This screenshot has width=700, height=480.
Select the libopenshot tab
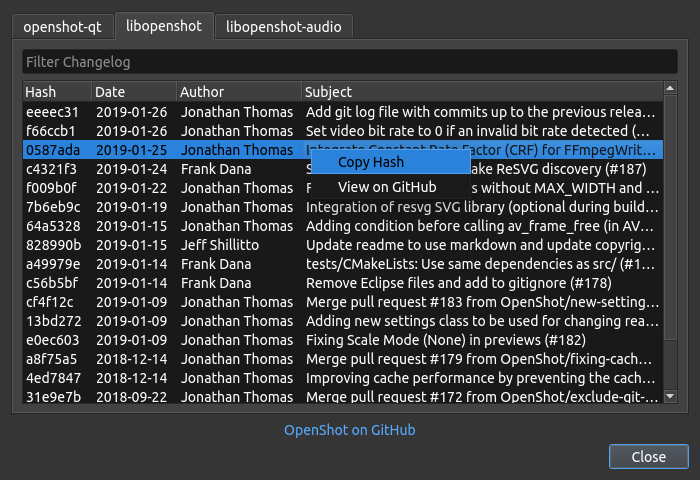(x=163, y=27)
